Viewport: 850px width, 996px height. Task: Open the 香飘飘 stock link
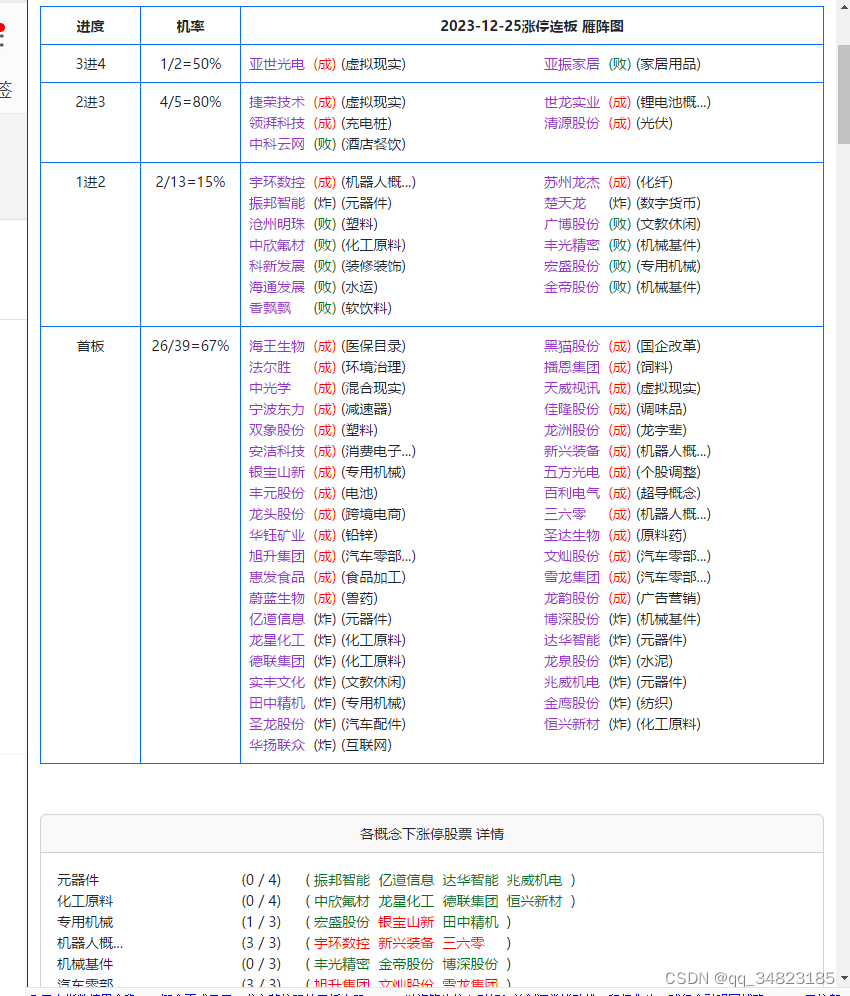tap(269, 308)
